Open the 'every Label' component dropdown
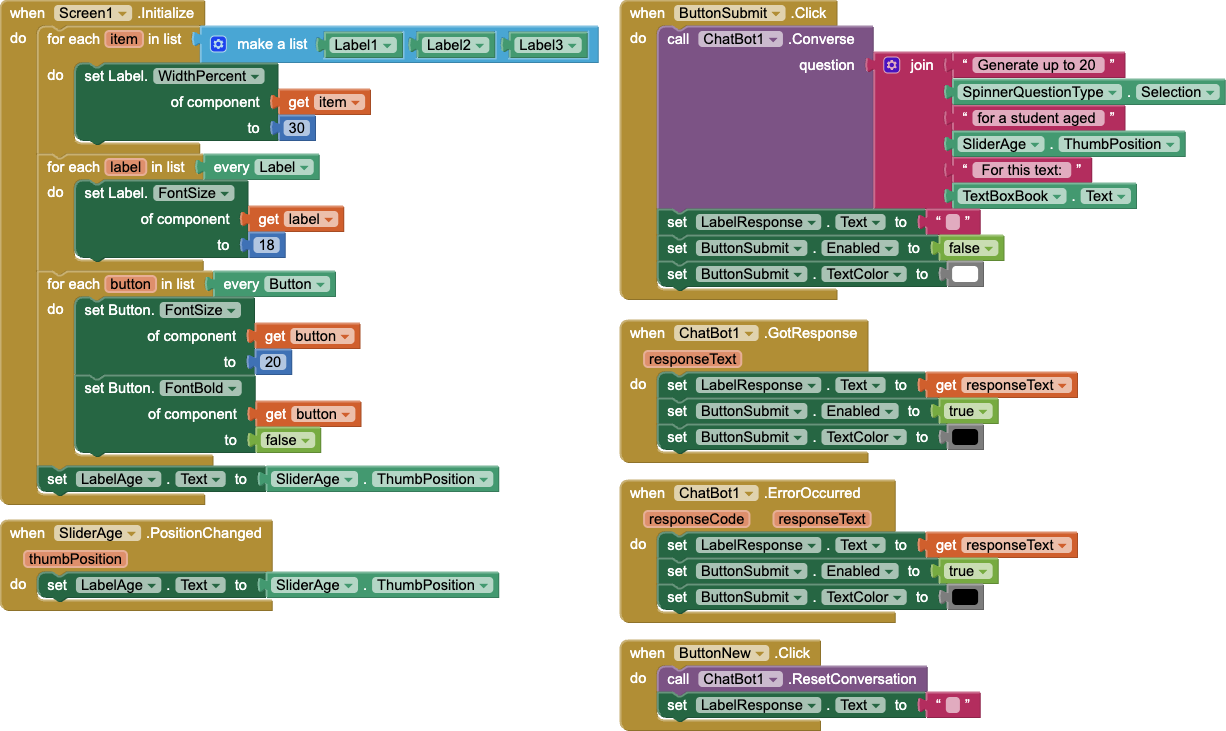 coord(284,167)
